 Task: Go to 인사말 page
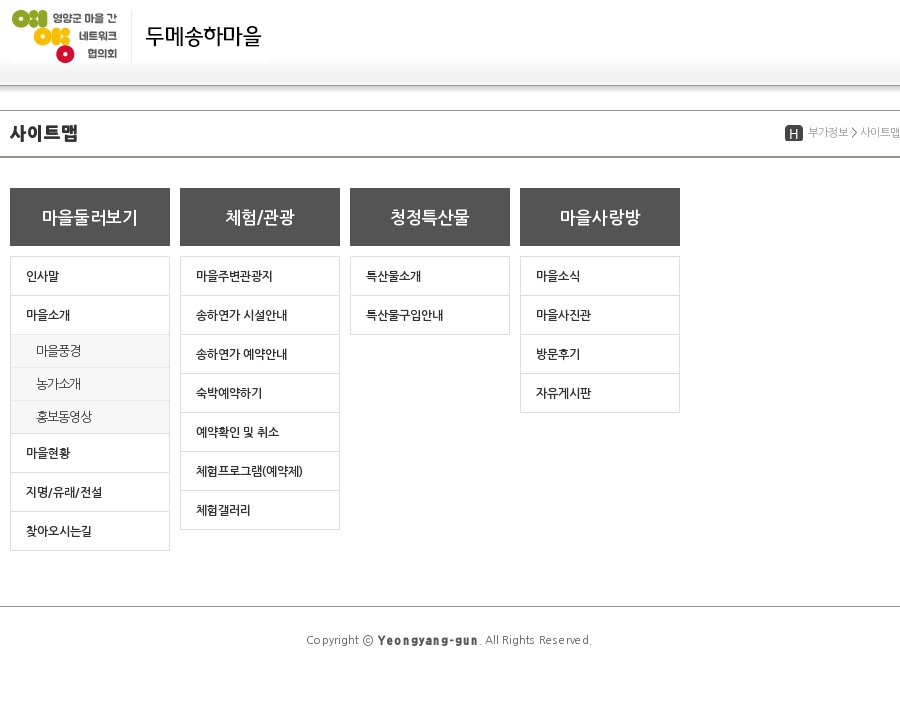click(x=90, y=276)
